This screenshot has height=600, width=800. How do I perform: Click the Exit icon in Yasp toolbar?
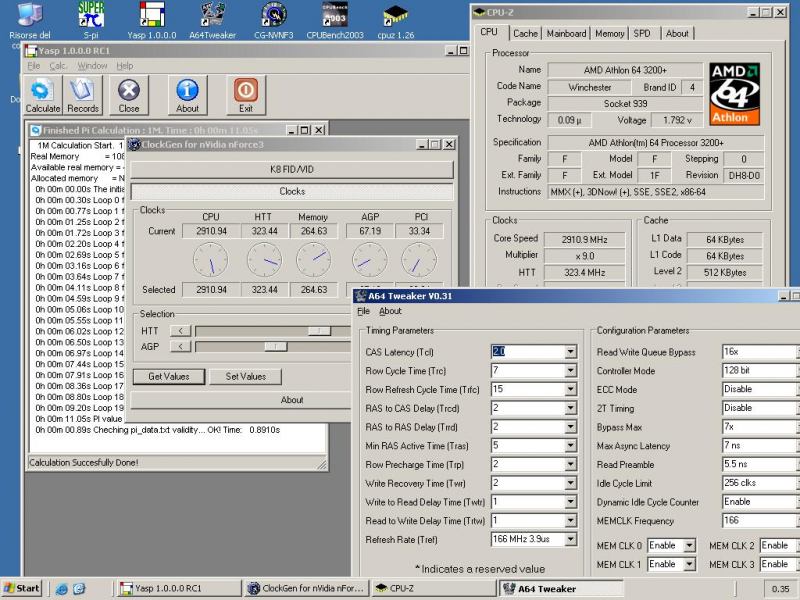coord(246,95)
